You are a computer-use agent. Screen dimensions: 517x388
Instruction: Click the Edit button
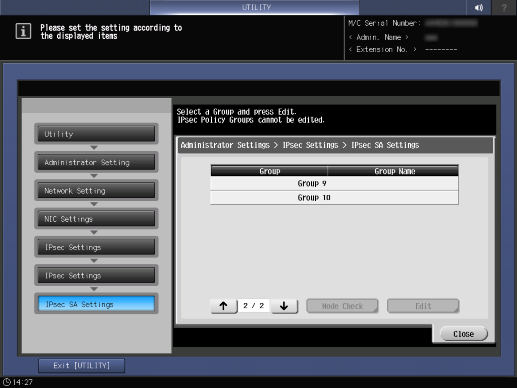point(423,306)
